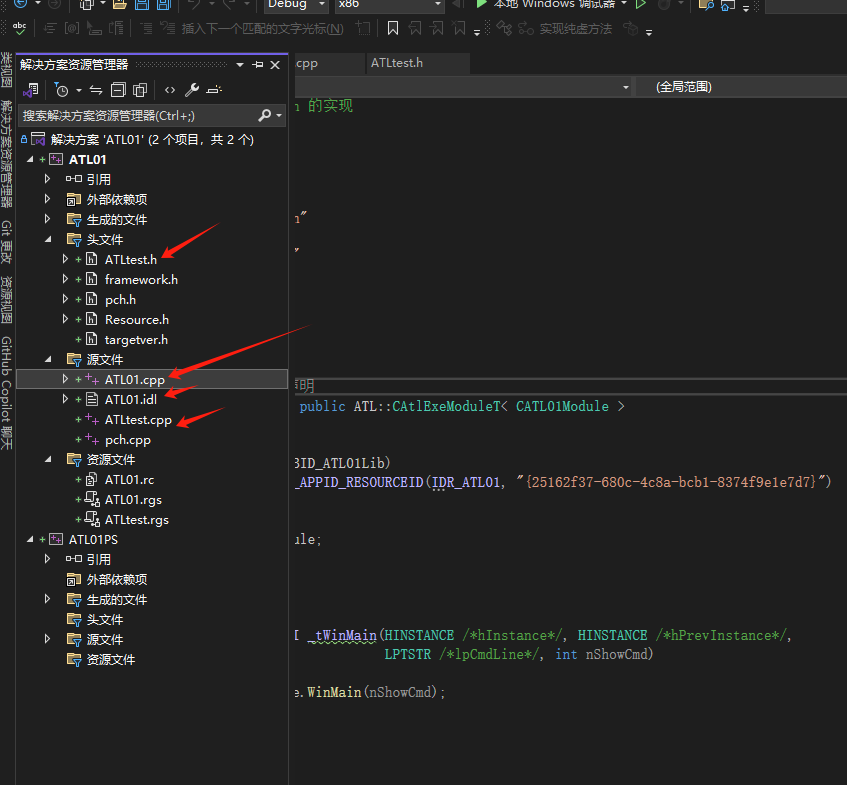
Task: Click Start Without Debugging outline play icon
Action: [x=641, y=5]
